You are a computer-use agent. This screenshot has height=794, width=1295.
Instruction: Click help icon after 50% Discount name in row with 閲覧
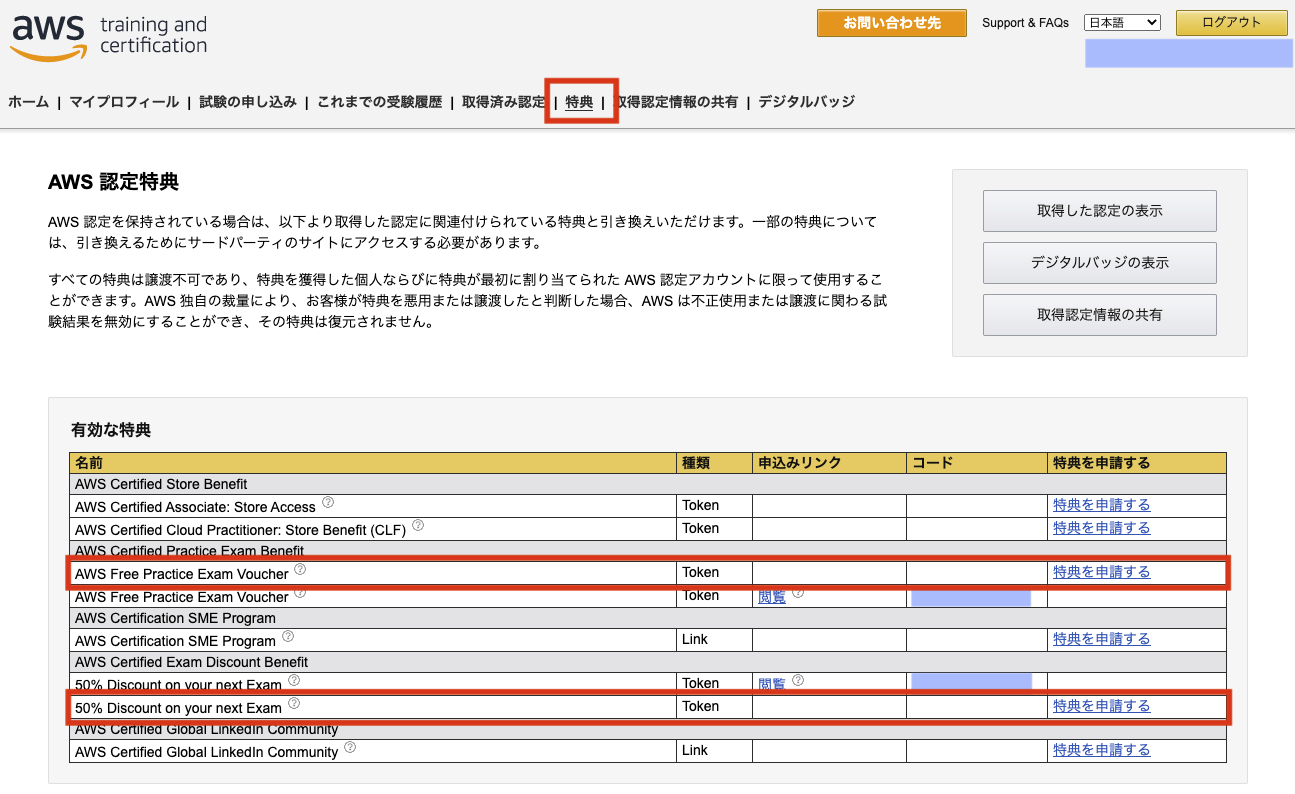pyautogui.click(x=294, y=681)
